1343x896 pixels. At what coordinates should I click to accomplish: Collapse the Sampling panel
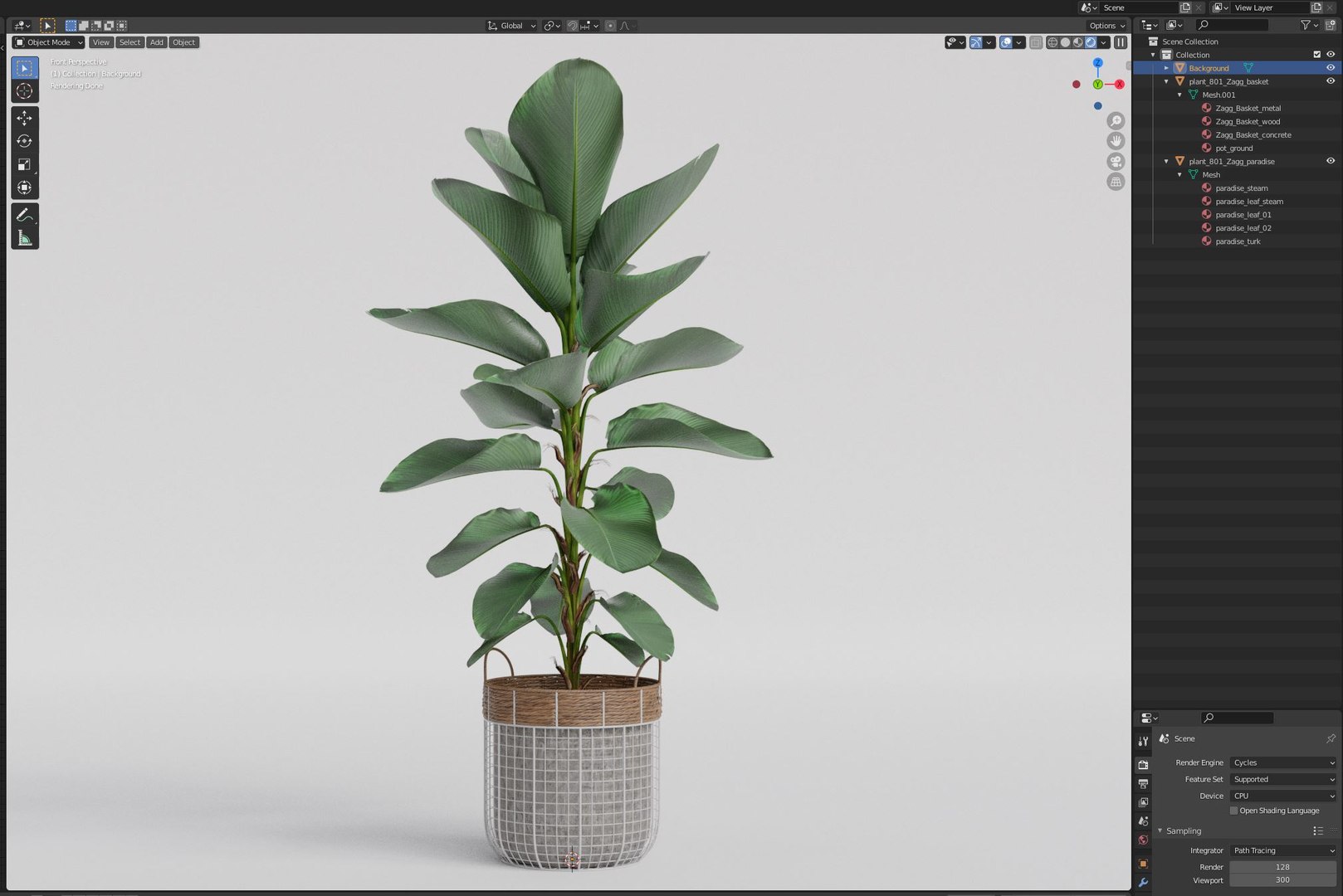point(1160,830)
